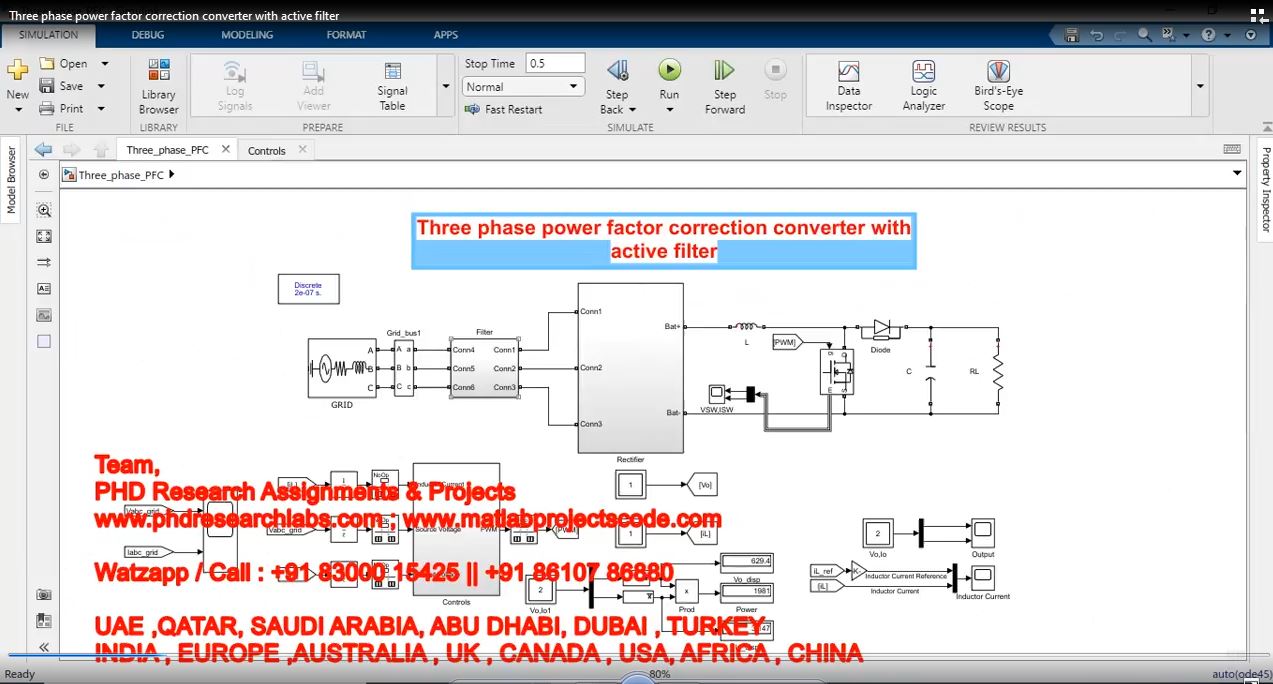The width and height of the screenshot is (1273, 684).
Task: Close the Three_phase_PFC tab
Action: click(226, 149)
